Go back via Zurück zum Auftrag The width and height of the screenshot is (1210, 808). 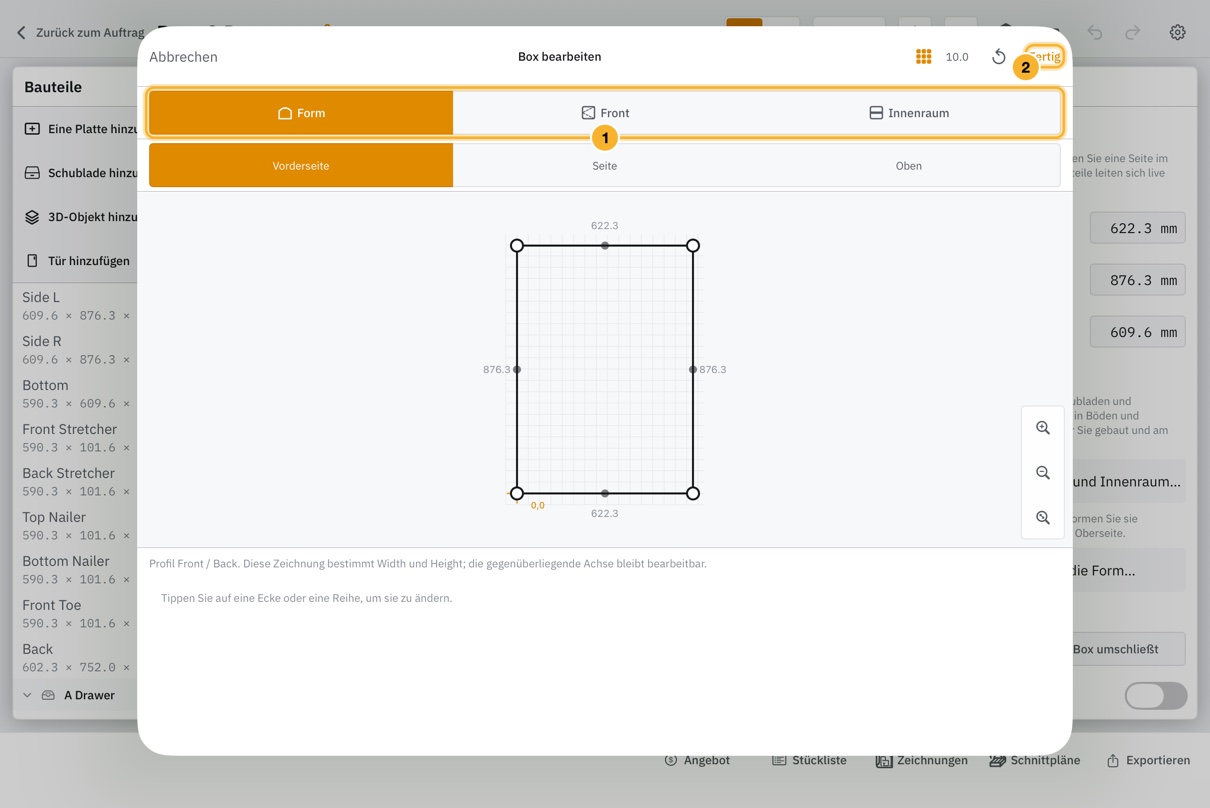(80, 32)
